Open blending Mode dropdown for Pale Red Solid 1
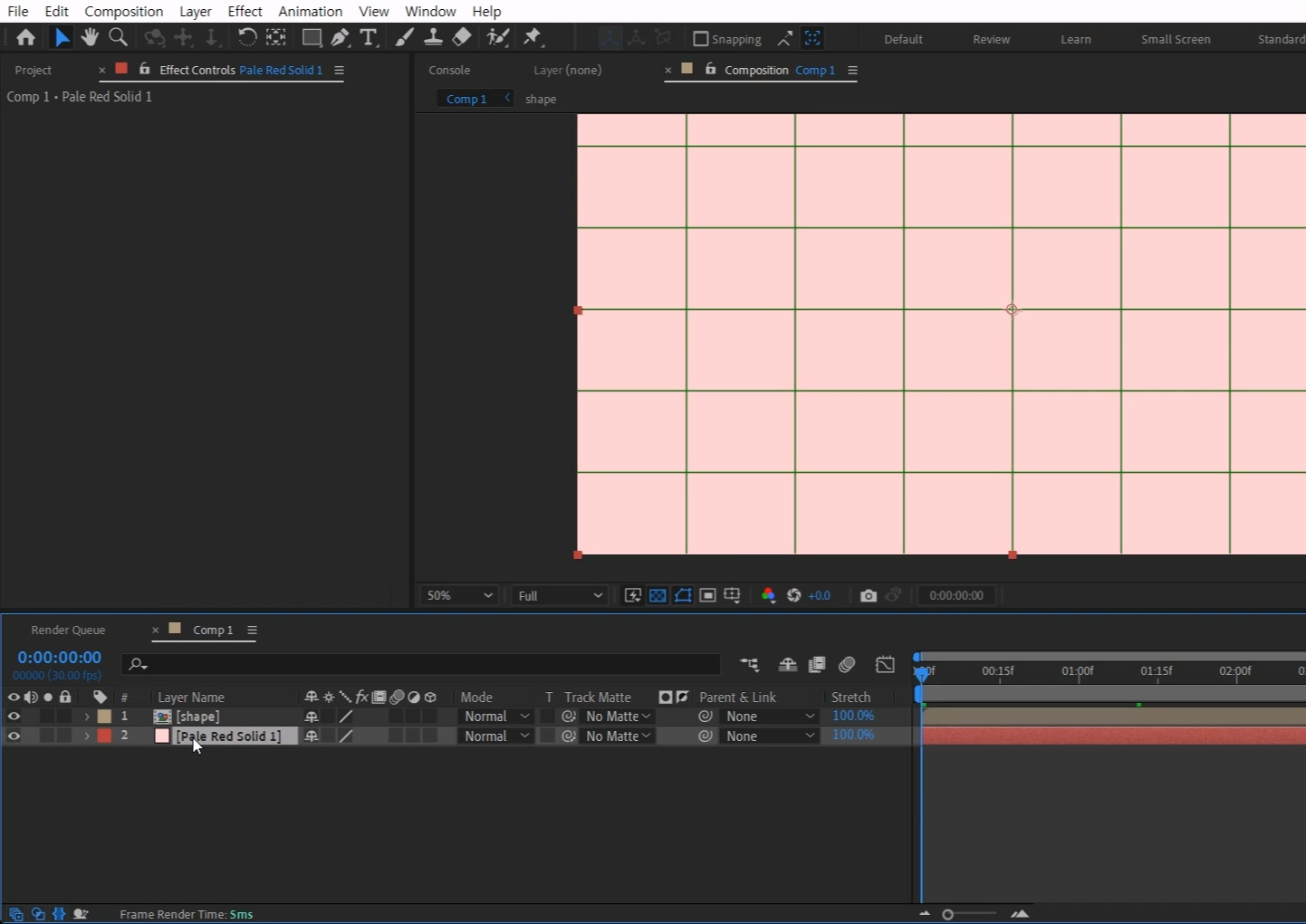1306x924 pixels. [x=495, y=736]
